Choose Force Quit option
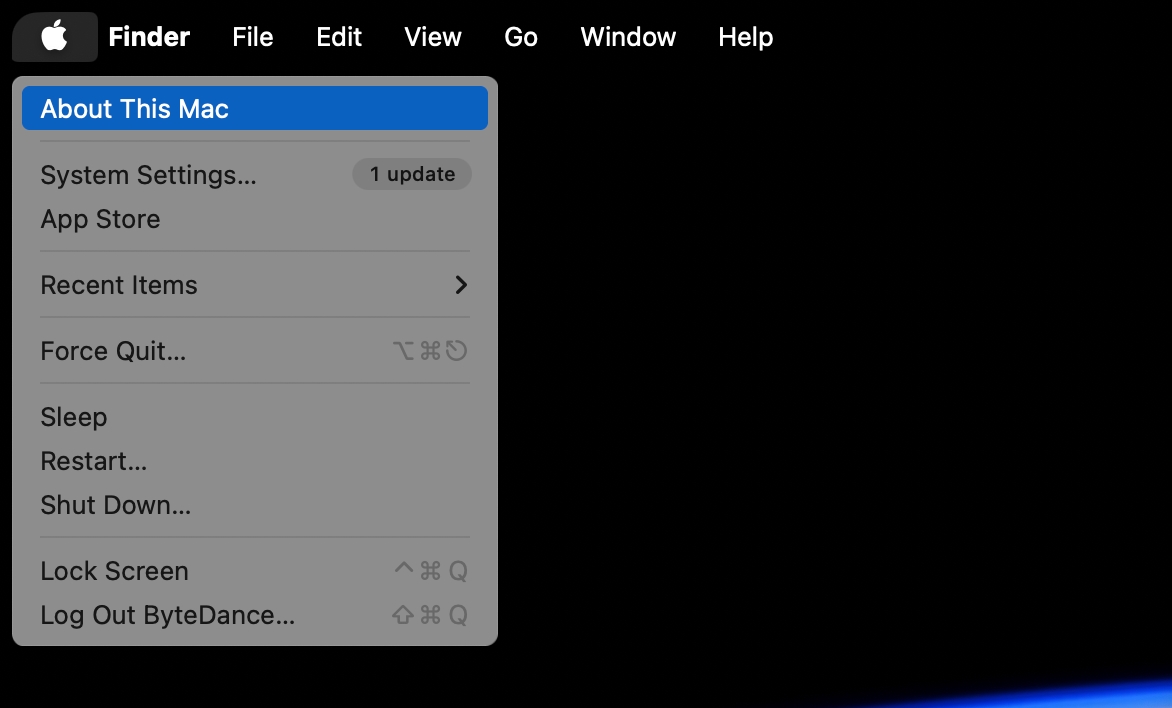1172x708 pixels. (x=113, y=351)
